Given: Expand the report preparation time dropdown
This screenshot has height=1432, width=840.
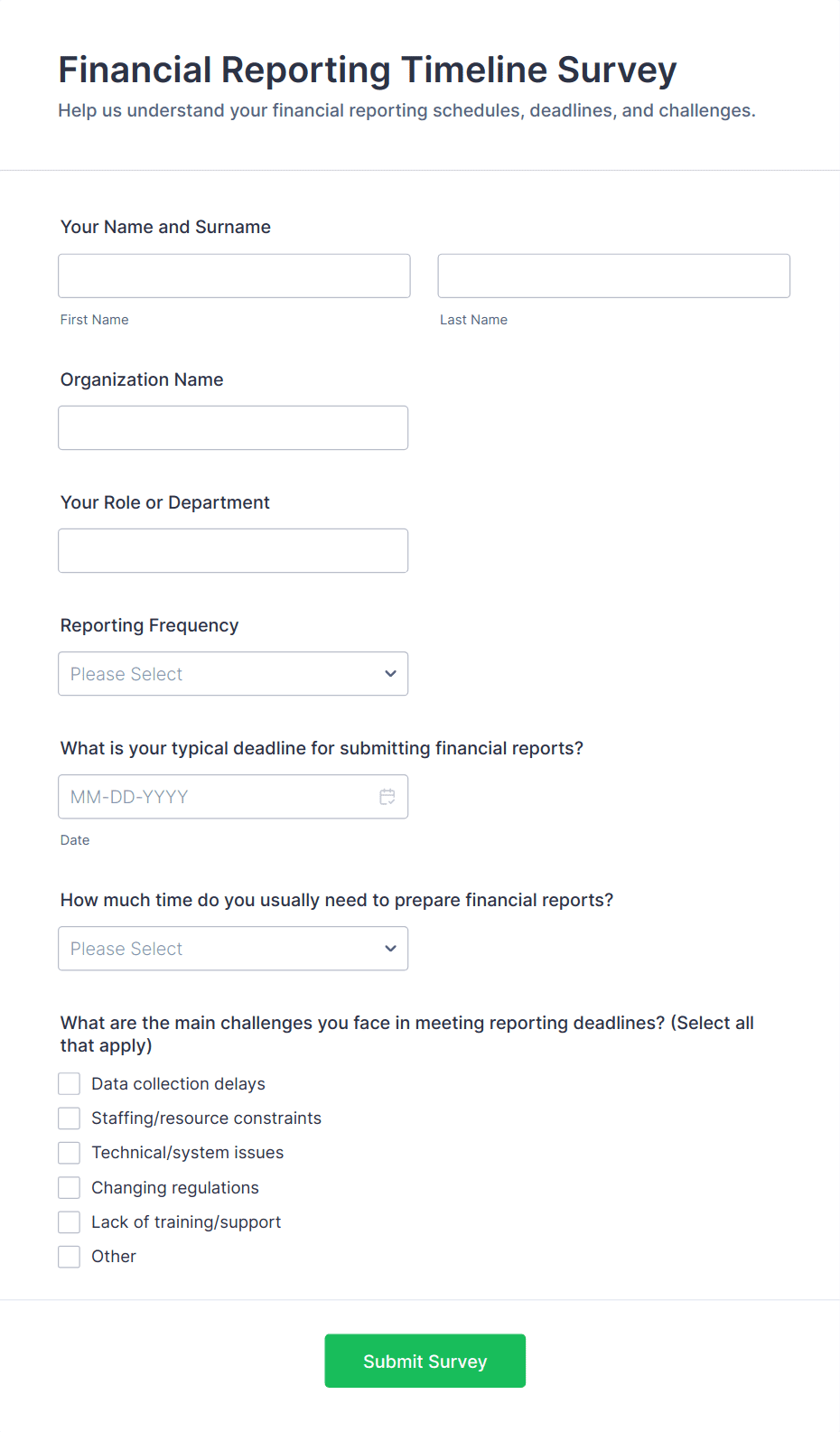Looking at the screenshot, I should pos(232,949).
